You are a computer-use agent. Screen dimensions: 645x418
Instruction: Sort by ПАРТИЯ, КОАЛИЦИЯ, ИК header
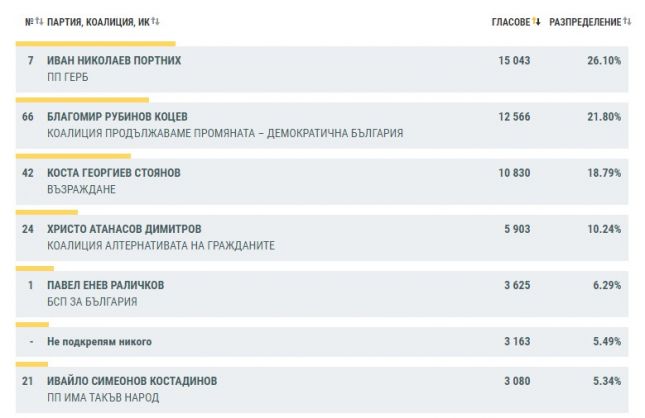pos(98,22)
